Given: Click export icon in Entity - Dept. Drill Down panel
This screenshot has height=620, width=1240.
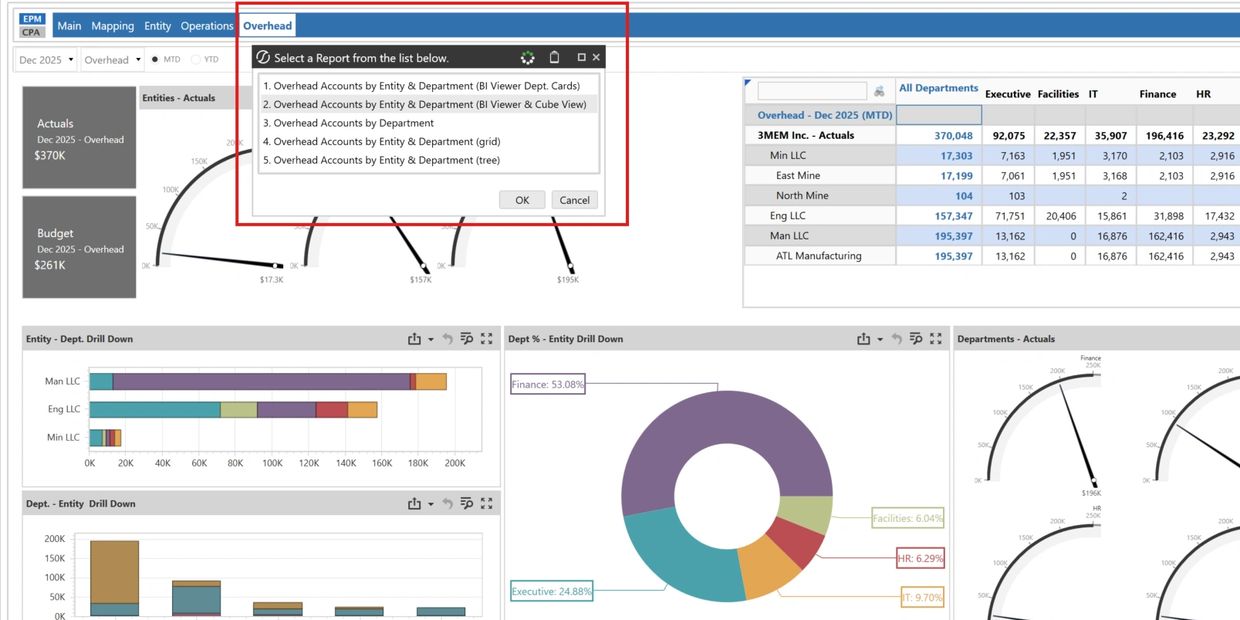Looking at the screenshot, I should tap(414, 339).
